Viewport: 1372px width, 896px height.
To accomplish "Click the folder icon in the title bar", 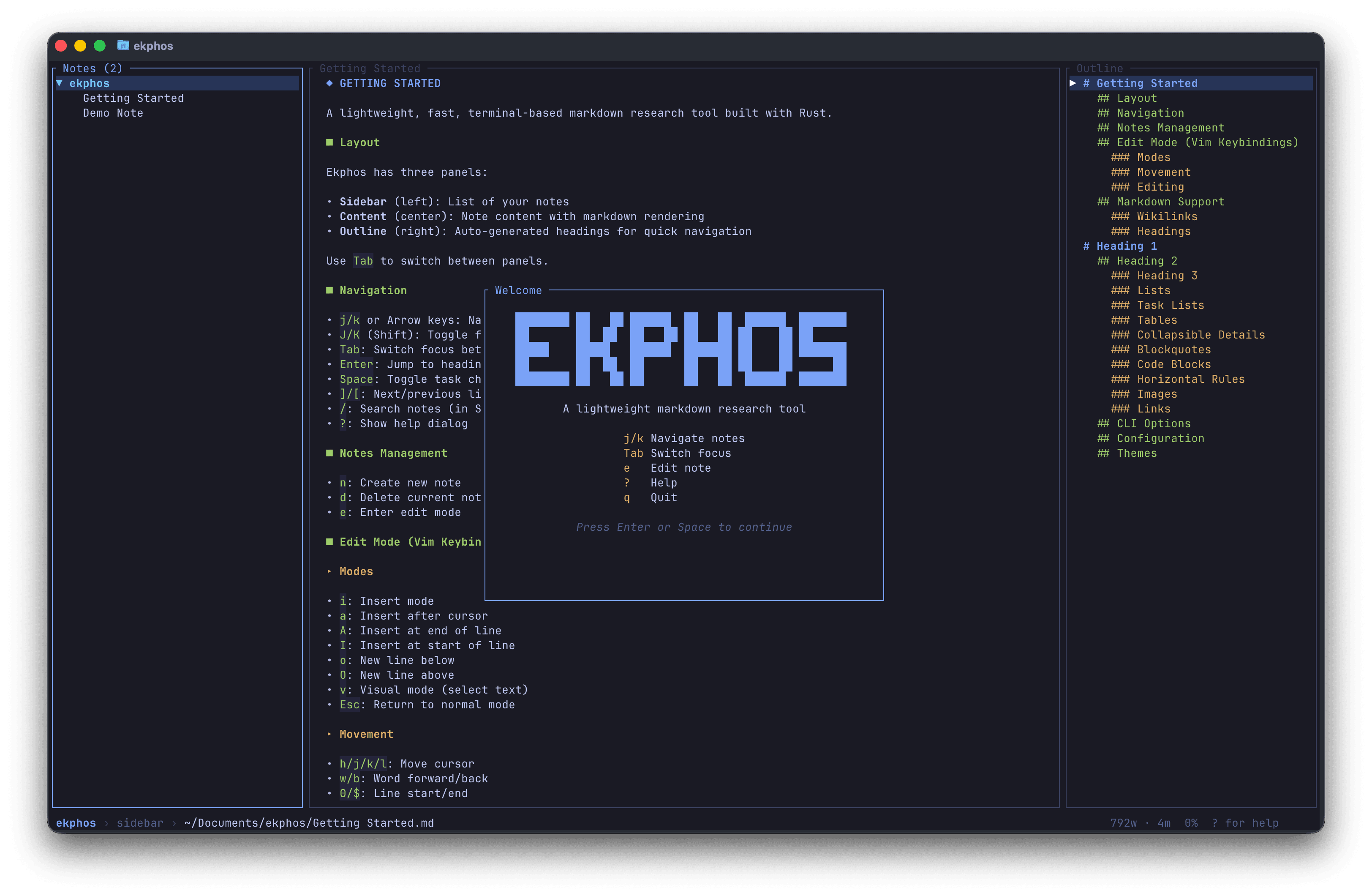I will (x=123, y=46).
